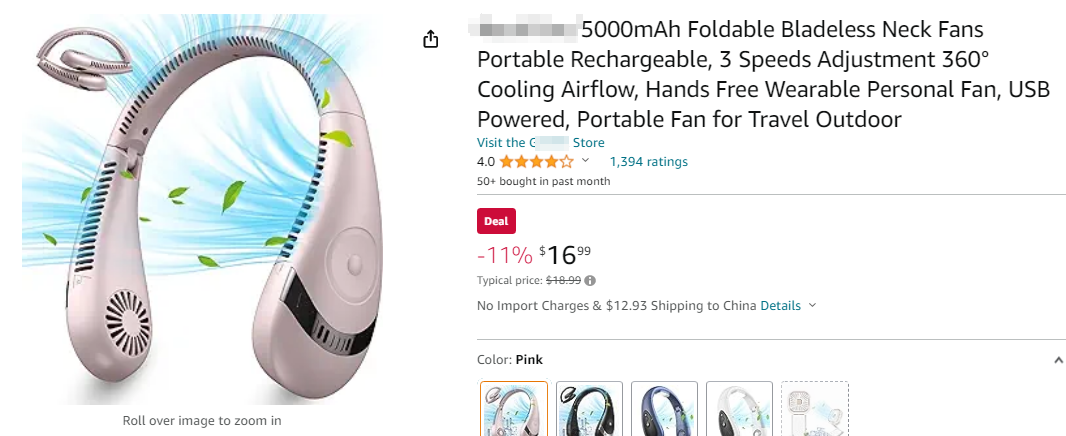Click the shipping Details link
Viewport: 1066px width, 436px height.
click(780, 305)
